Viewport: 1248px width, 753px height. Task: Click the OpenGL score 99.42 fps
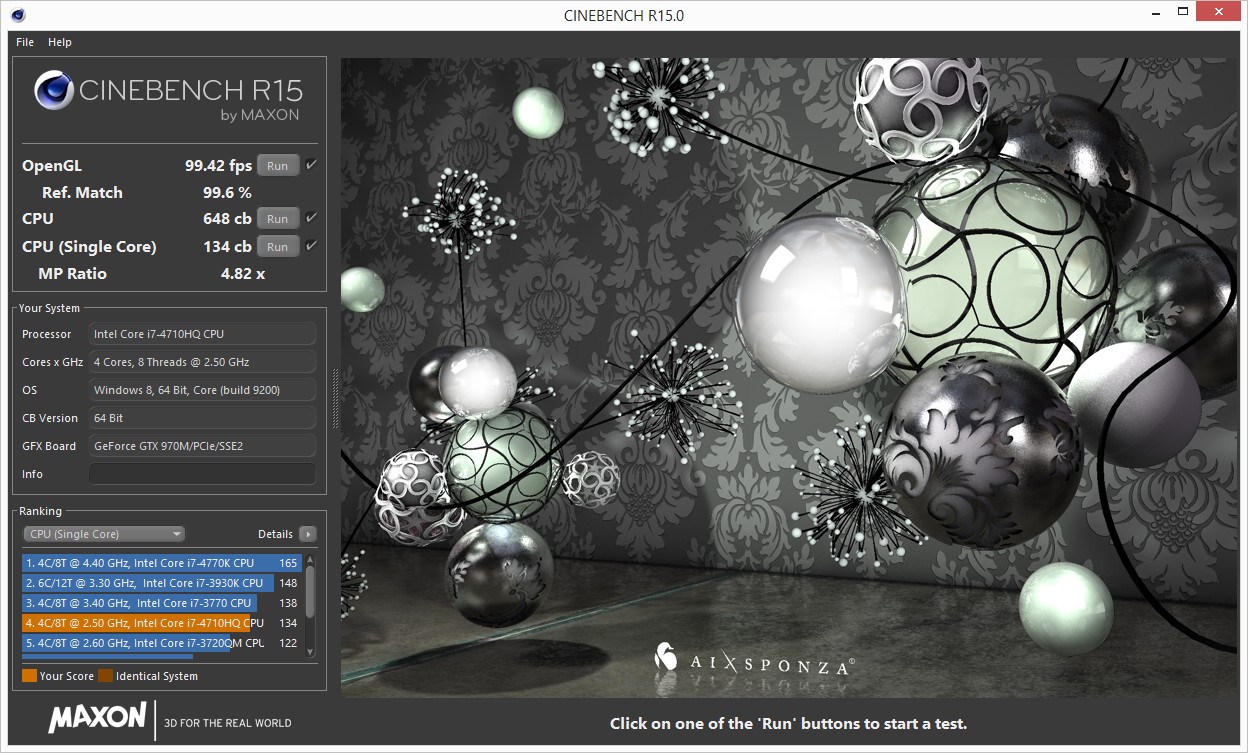[218, 166]
